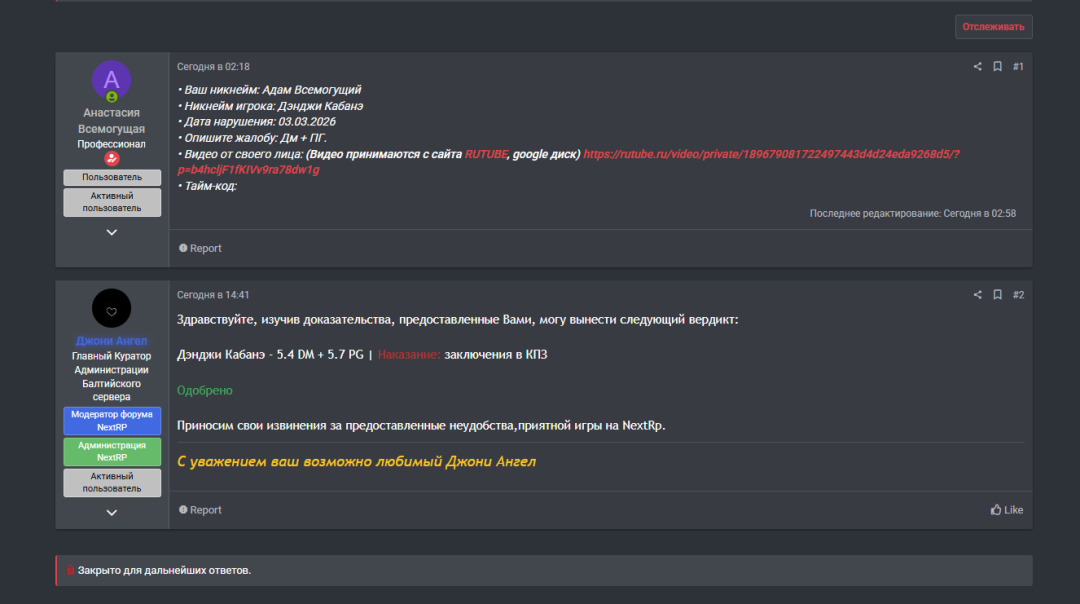Screen dimensions: 1080x604
Task: Open the RUTUBE site link
Action: point(485,154)
